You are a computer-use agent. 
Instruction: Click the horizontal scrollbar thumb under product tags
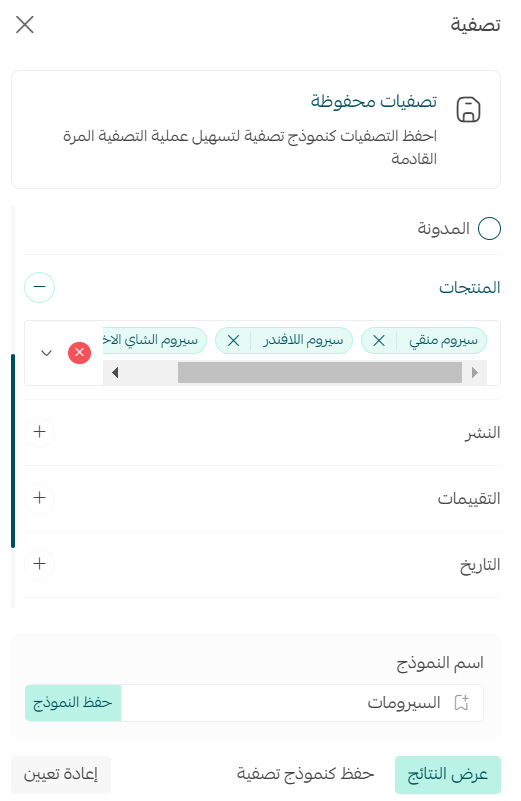[x=320, y=372]
